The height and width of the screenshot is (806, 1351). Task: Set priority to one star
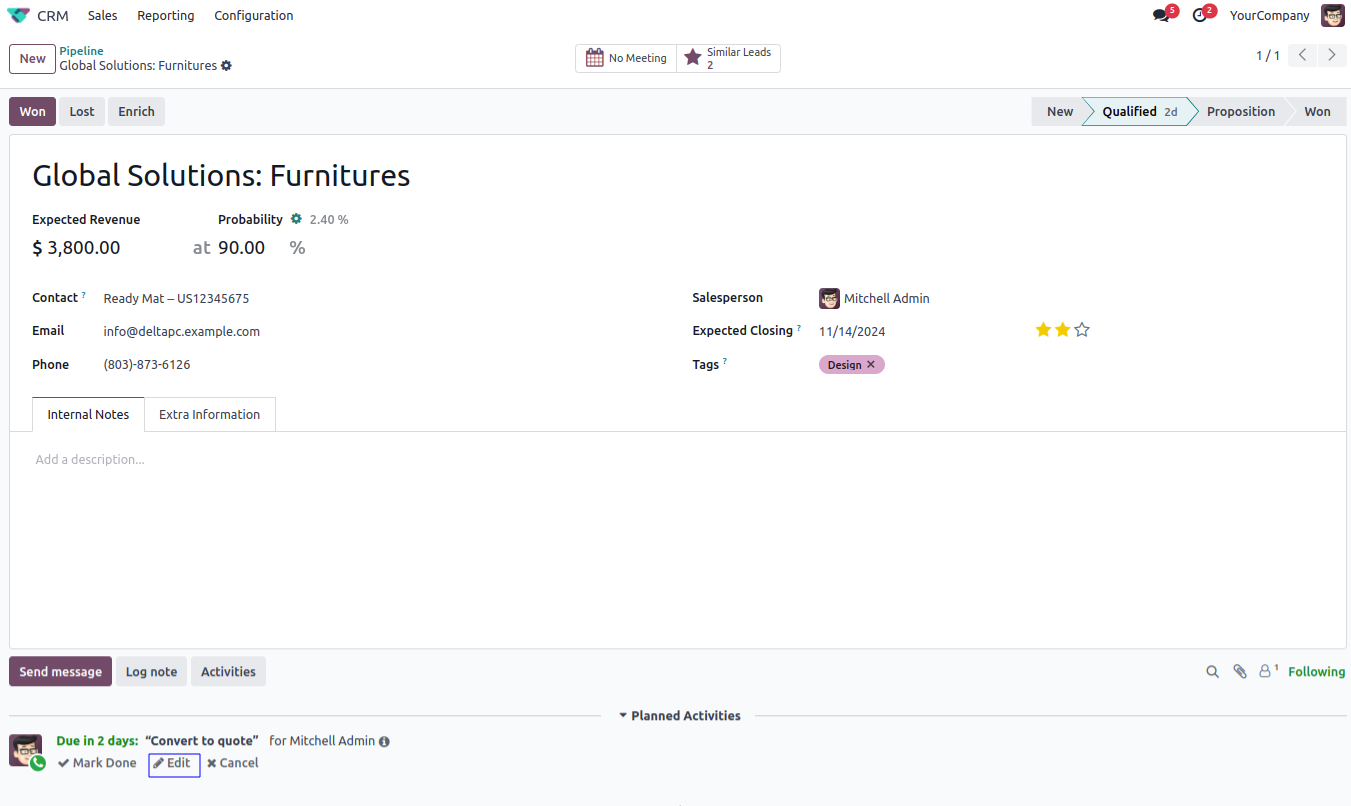pyautogui.click(x=1043, y=330)
